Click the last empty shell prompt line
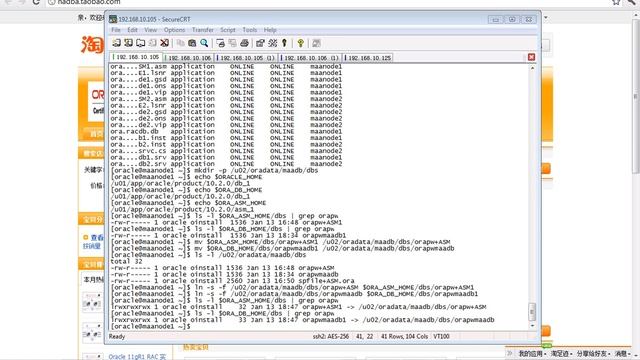The image size is (640, 360). (150, 327)
